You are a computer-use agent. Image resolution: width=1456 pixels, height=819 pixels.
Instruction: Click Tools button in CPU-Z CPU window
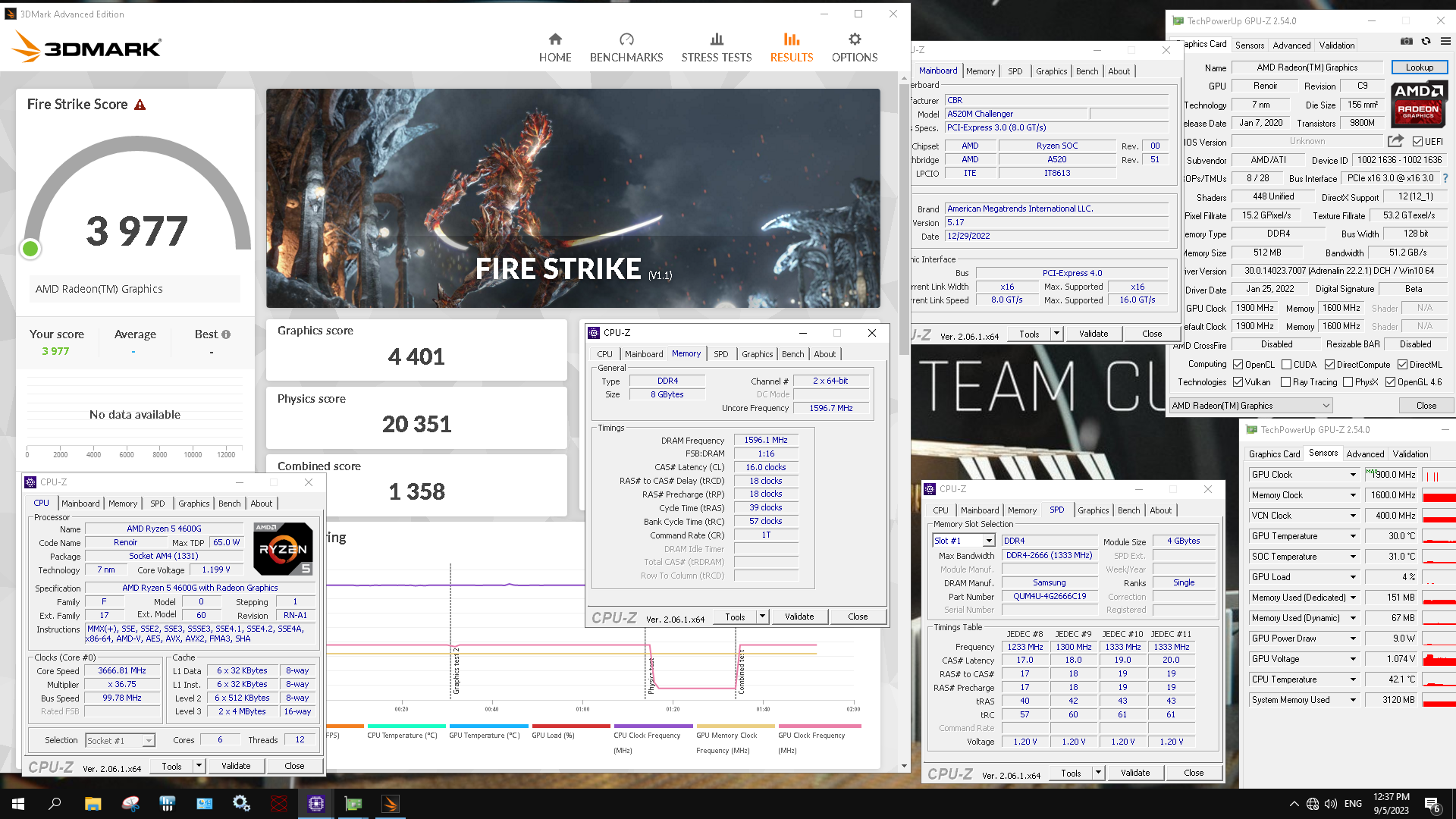(x=171, y=766)
